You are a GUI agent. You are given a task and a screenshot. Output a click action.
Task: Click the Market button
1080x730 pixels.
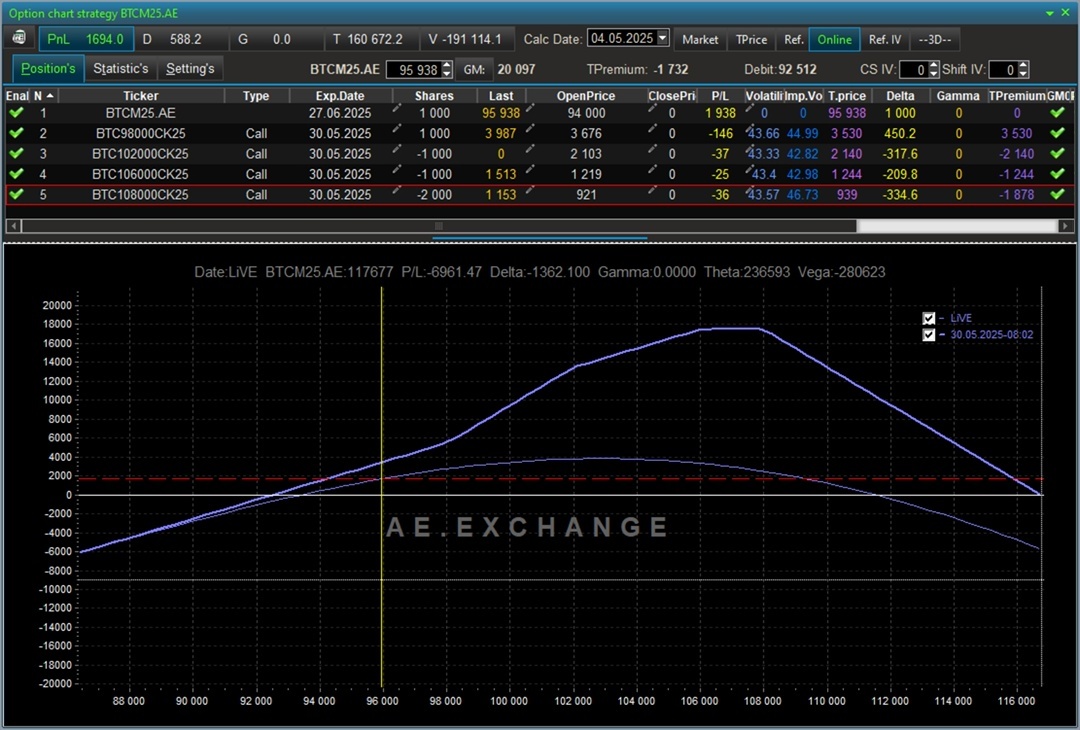pyautogui.click(x=700, y=39)
